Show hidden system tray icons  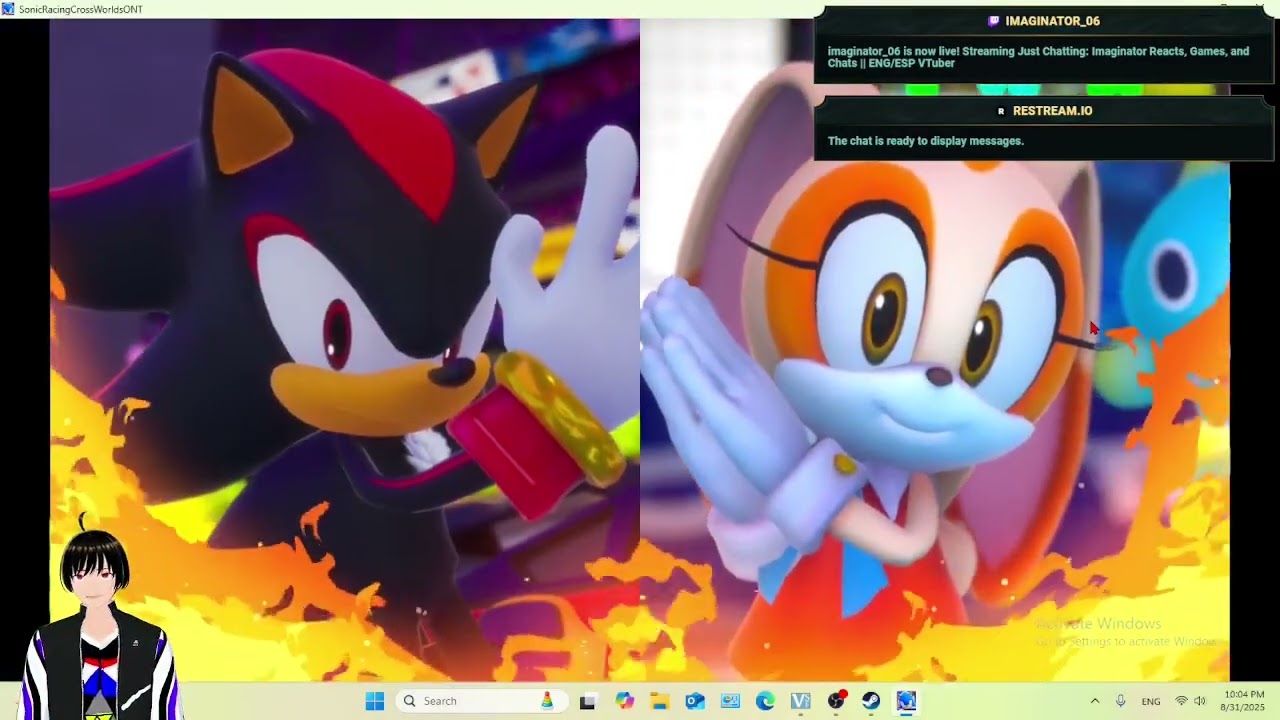(x=1094, y=701)
